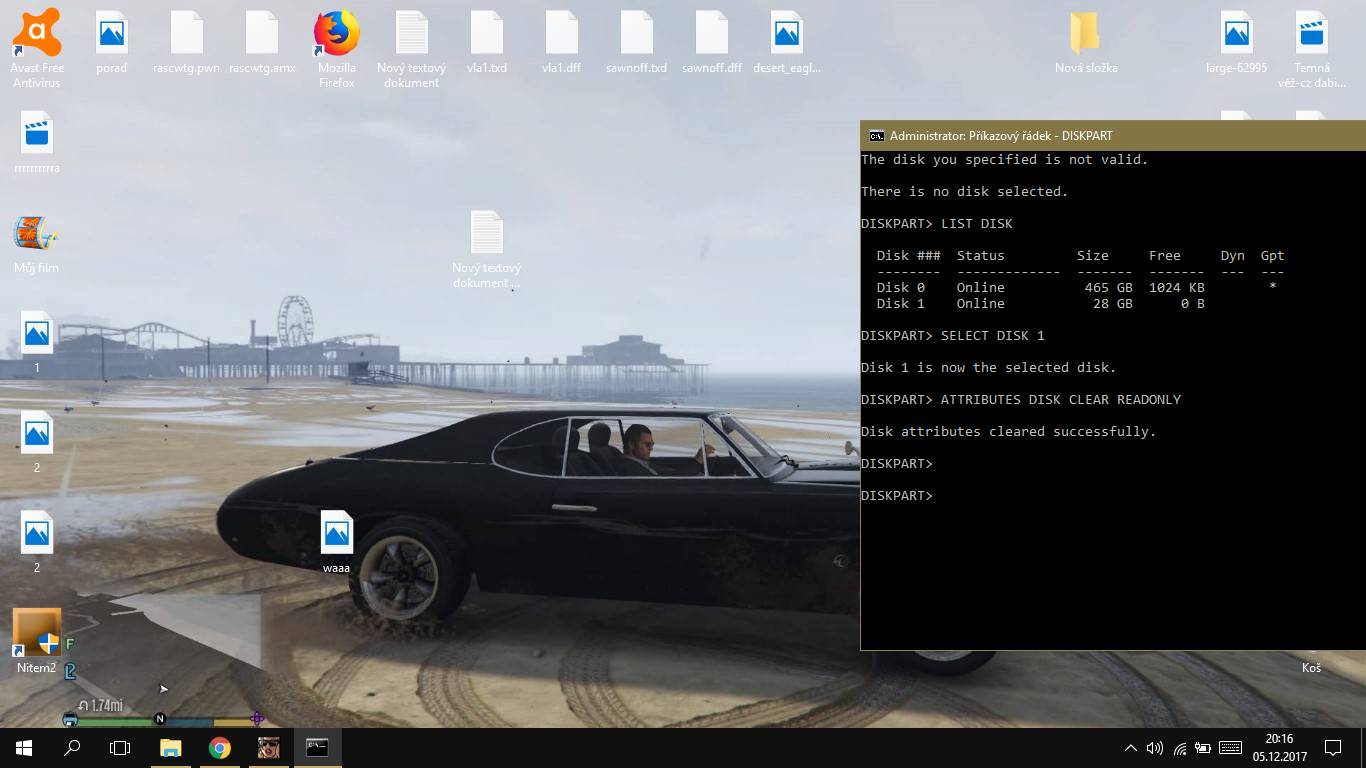Viewport: 1366px width, 768px height.
Task: Click the "1024 KB" free value
Action: click(1176, 288)
